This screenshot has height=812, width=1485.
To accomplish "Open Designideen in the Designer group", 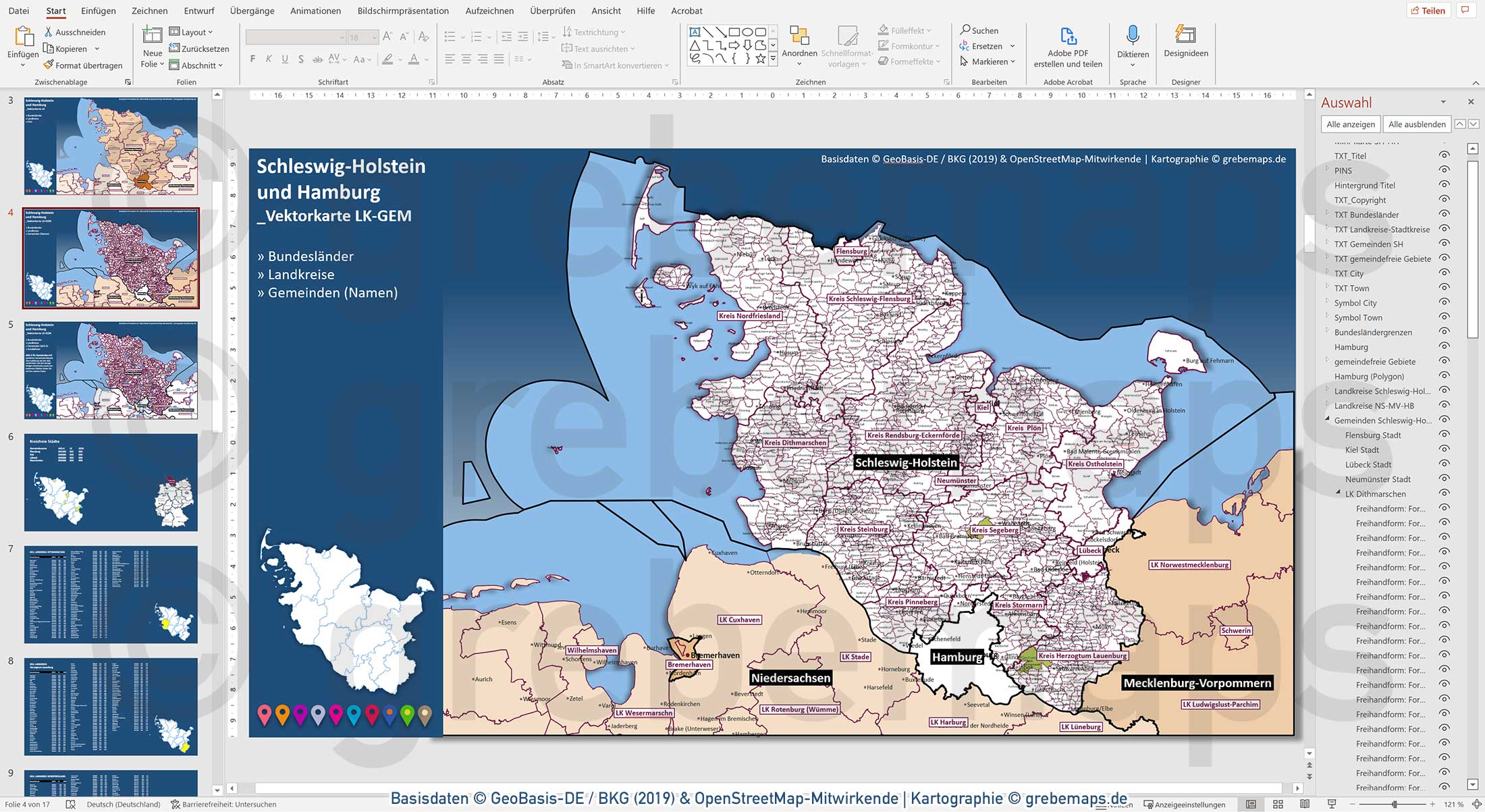I will (x=1185, y=43).
